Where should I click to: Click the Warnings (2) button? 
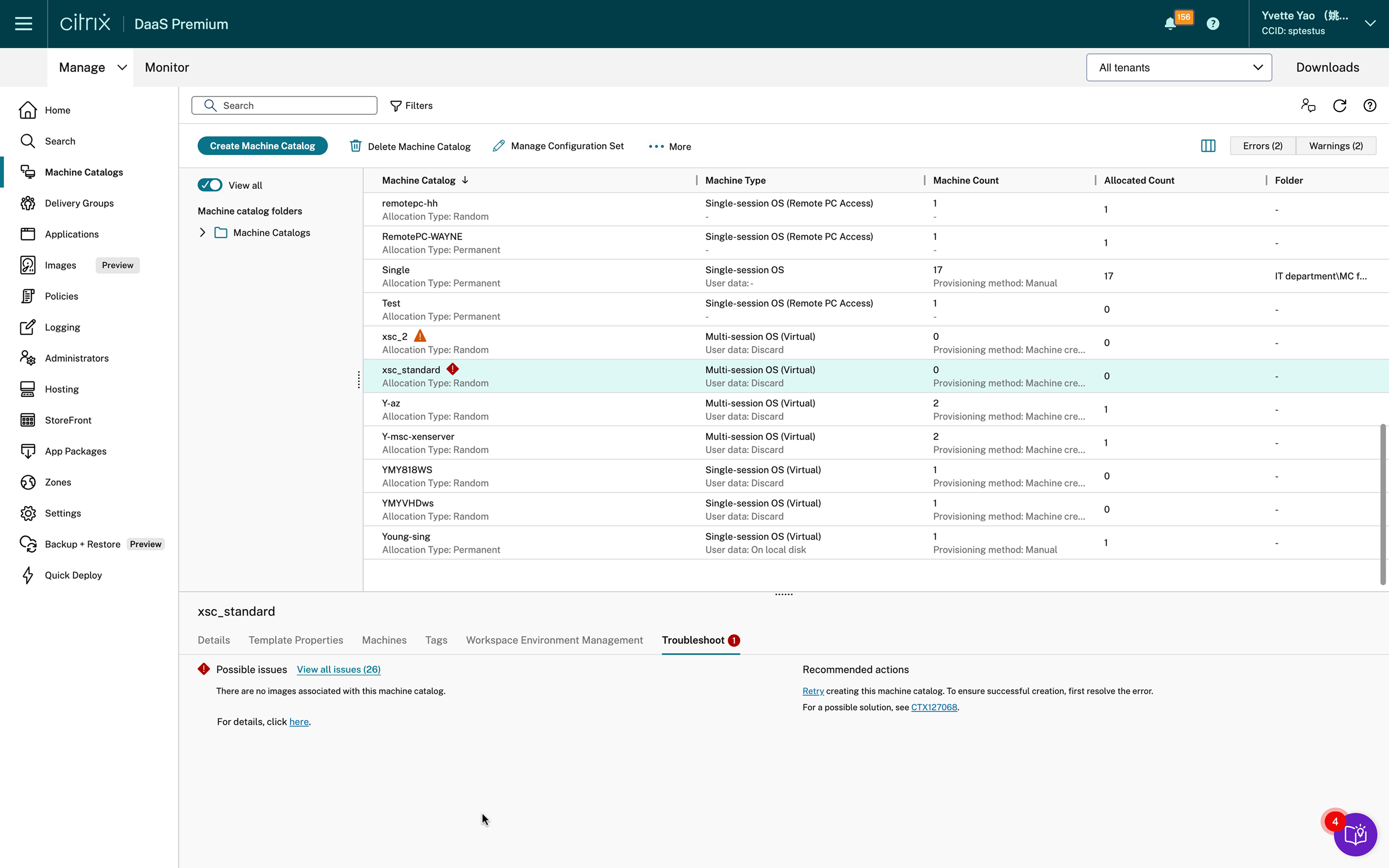(x=1336, y=146)
